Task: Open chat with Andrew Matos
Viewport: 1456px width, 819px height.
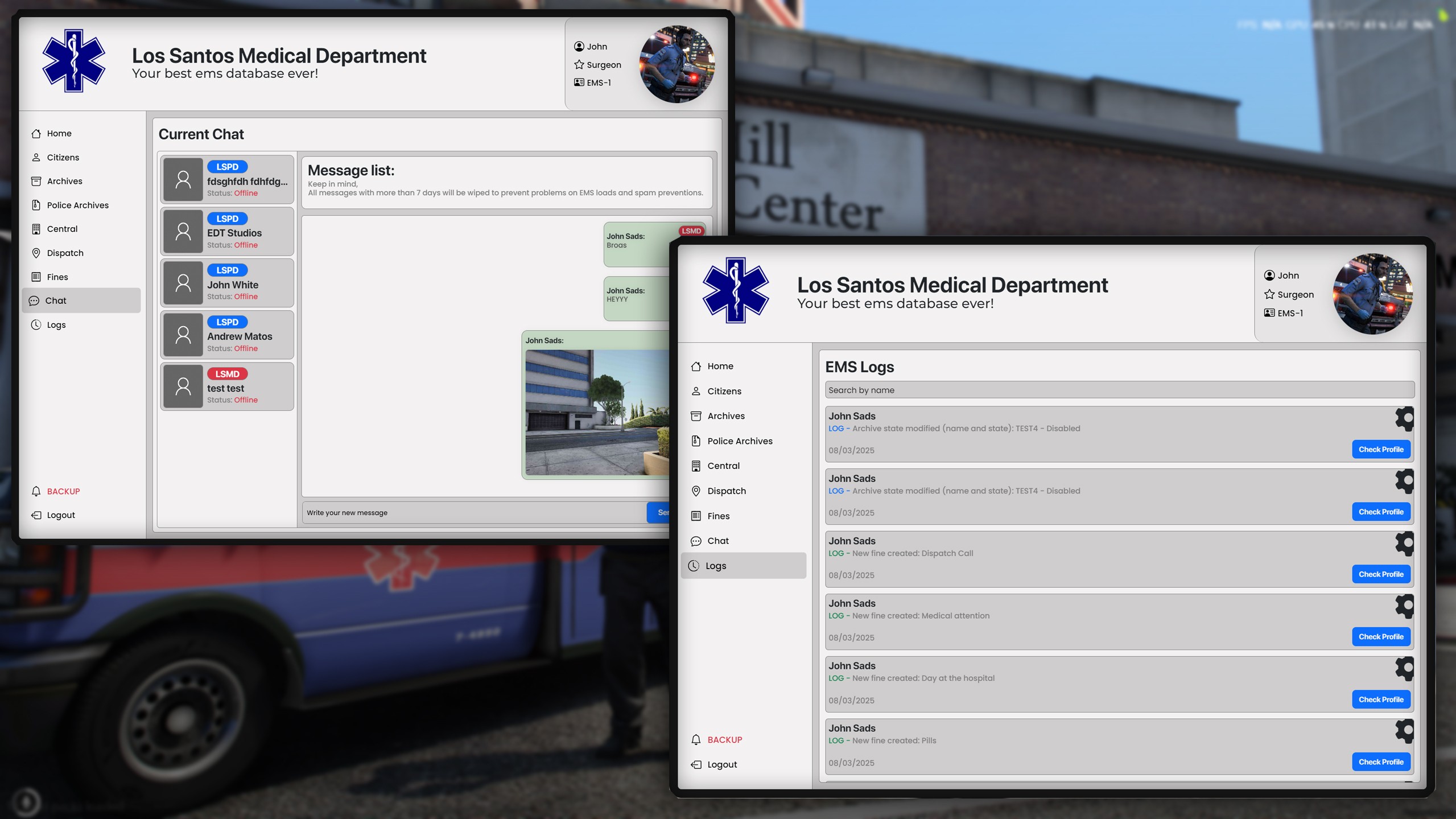Action: tap(227, 335)
